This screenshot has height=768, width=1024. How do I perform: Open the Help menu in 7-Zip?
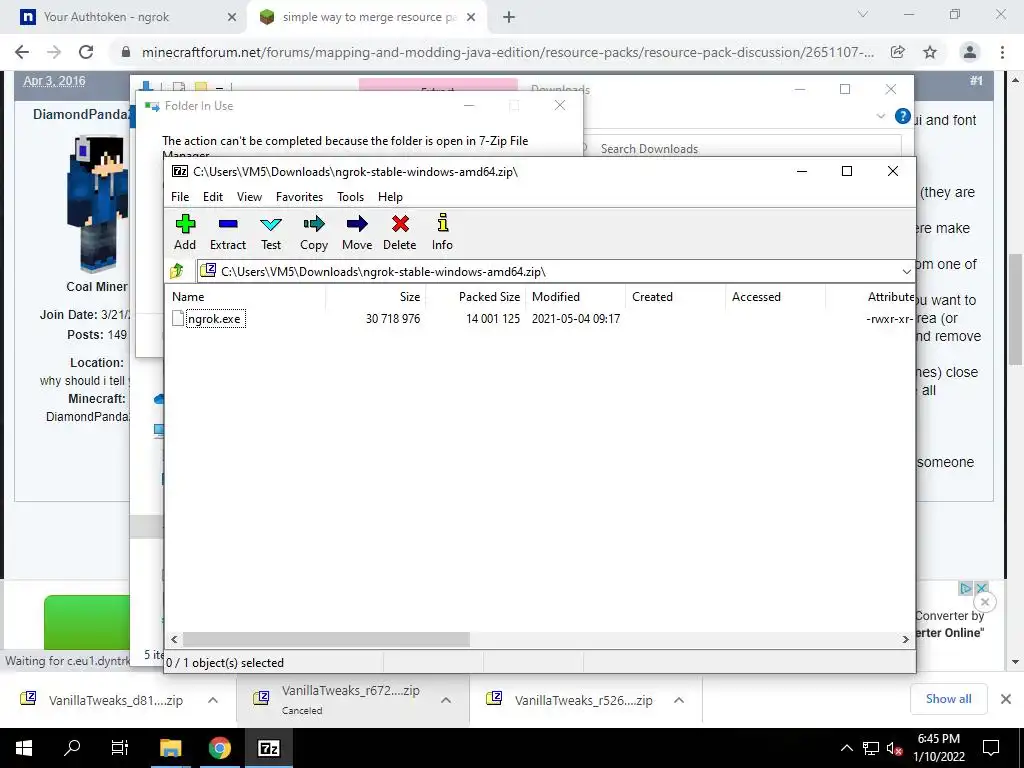(x=390, y=197)
